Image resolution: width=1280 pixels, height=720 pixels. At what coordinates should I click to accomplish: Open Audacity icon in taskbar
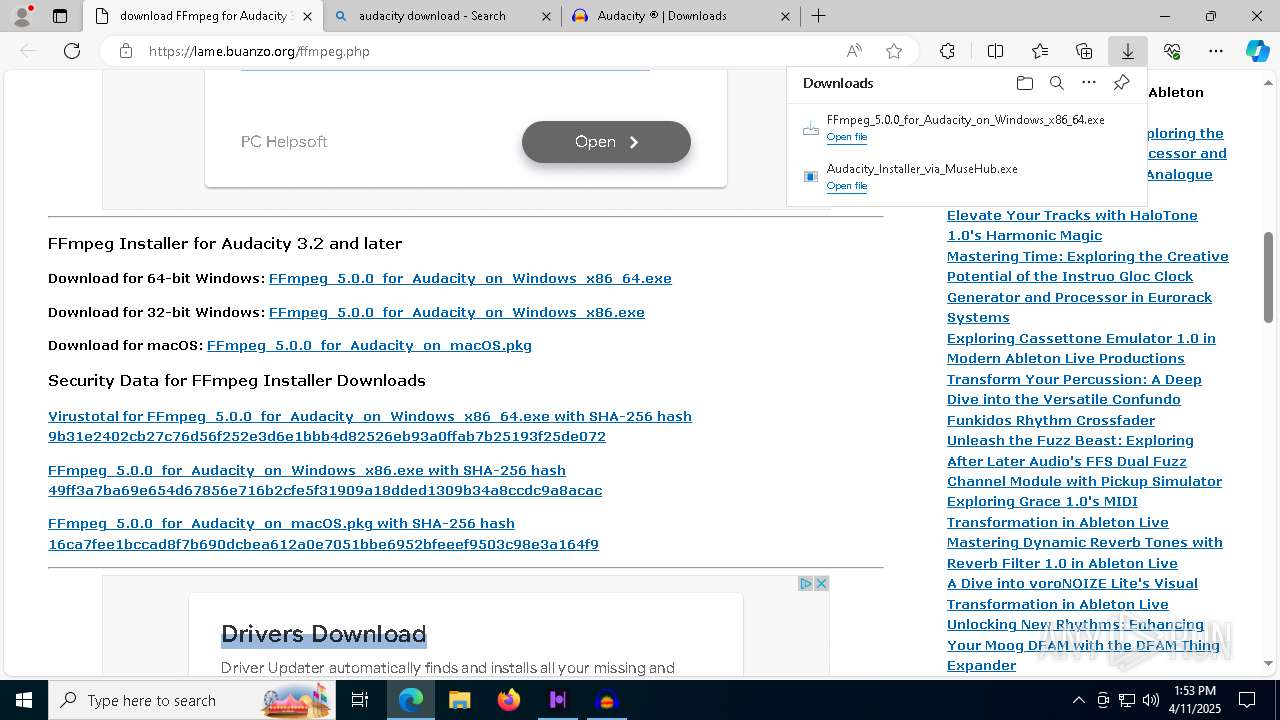pyautogui.click(x=606, y=700)
